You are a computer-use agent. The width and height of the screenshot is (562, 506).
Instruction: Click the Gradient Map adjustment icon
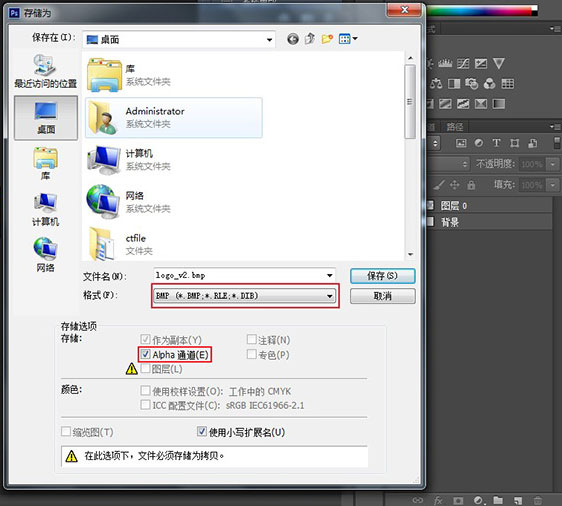pyautogui.click(x=499, y=104)
